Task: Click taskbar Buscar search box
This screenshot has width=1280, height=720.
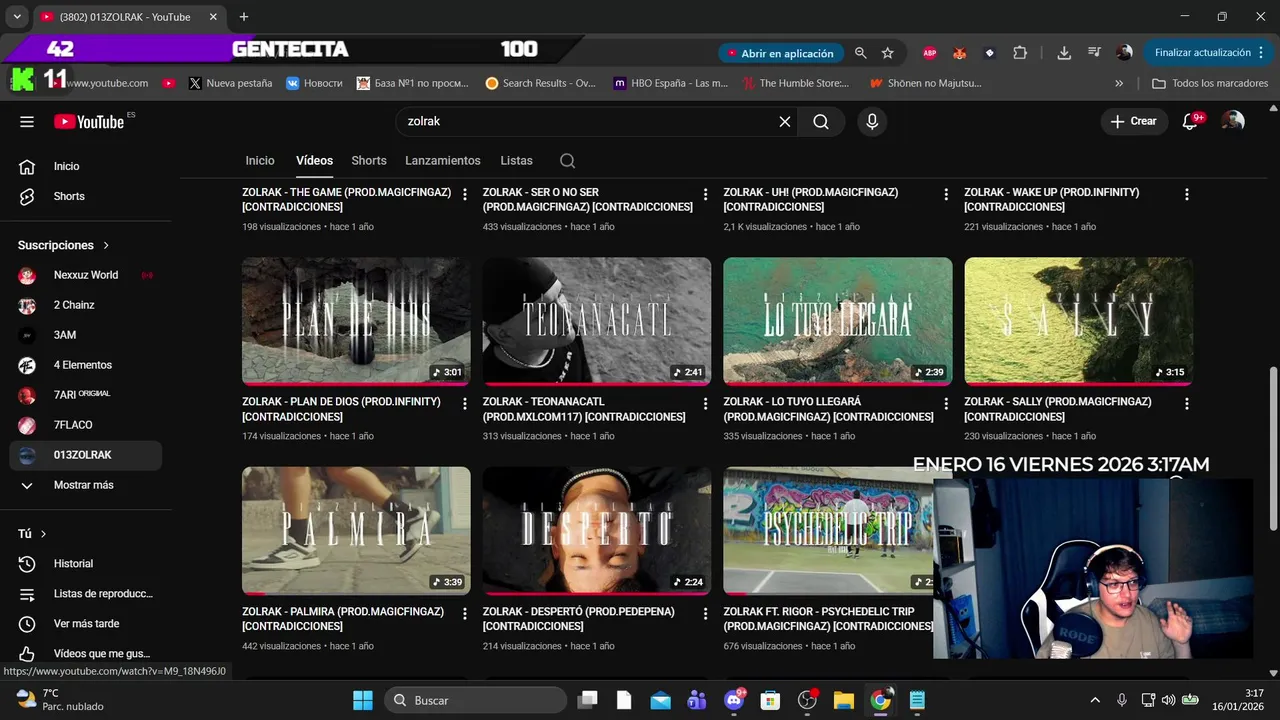Action: pos(475,700)
